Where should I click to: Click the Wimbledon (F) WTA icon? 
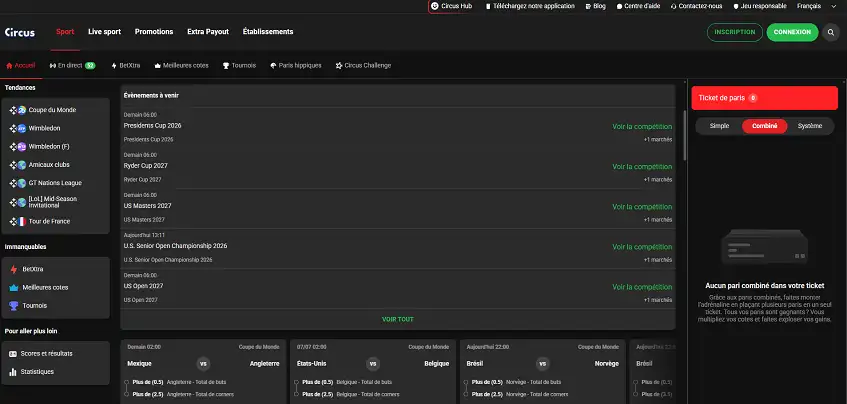point(22,147)
